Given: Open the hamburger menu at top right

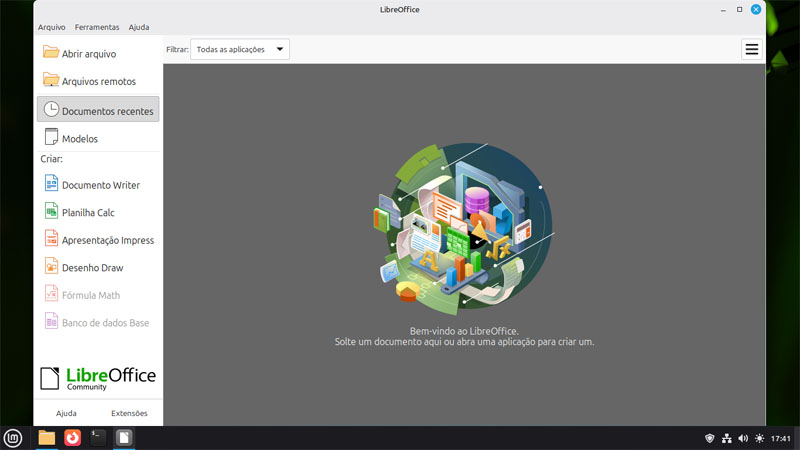Looking at the screenshot, I should click(x=752, y=49).
